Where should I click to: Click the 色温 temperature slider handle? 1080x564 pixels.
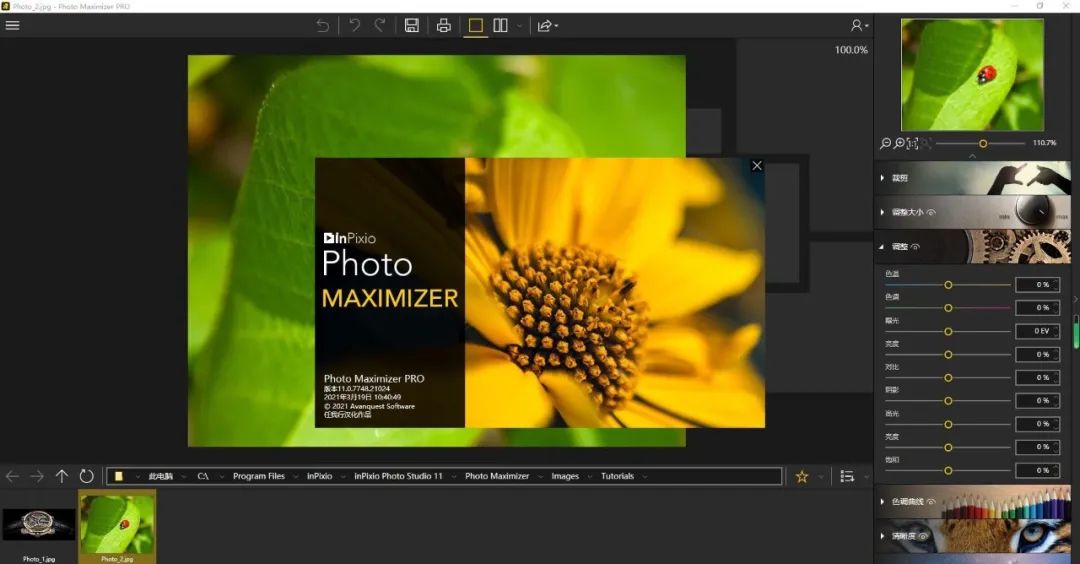948,284
